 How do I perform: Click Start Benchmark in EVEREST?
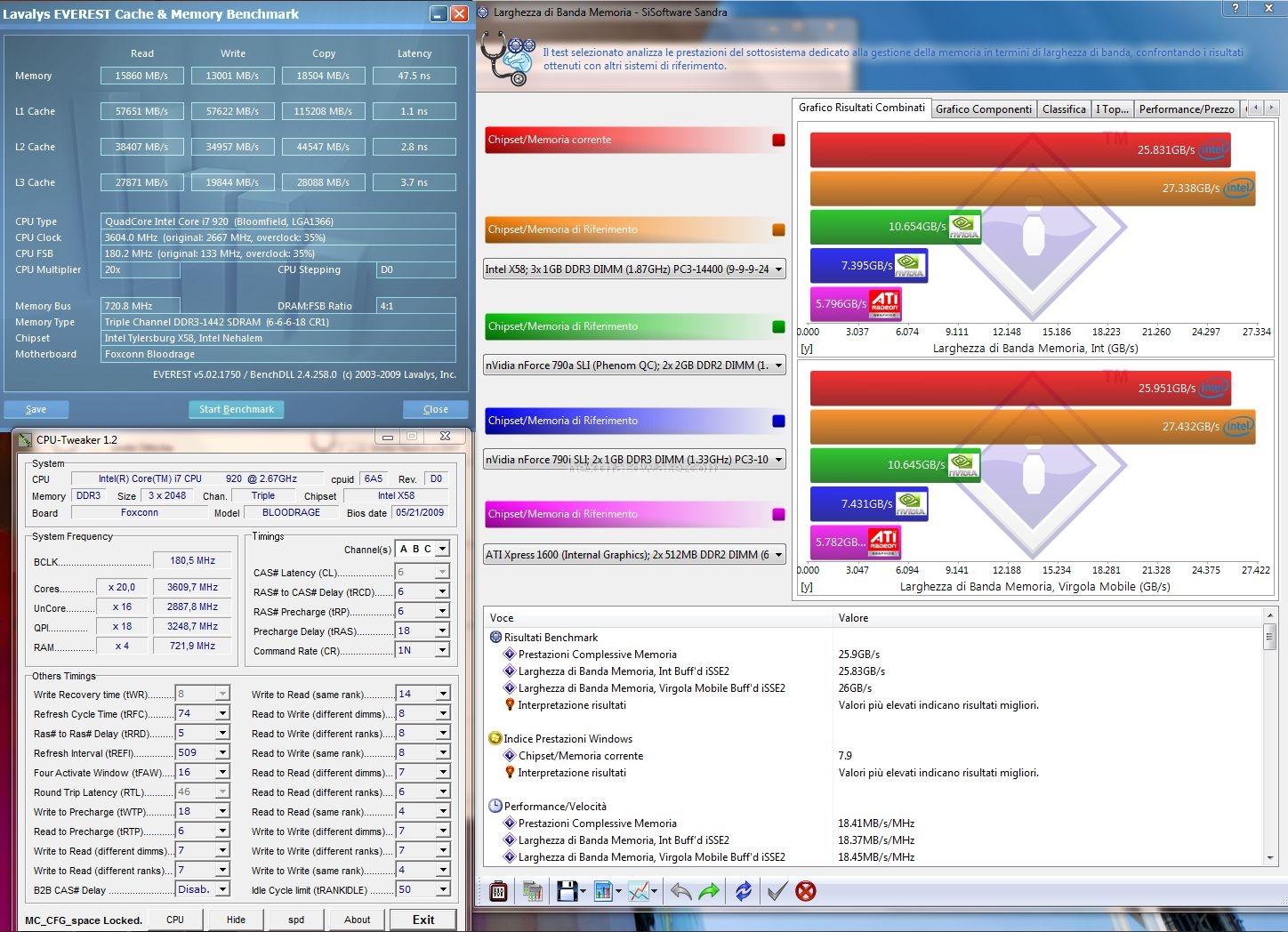(237, 409)
